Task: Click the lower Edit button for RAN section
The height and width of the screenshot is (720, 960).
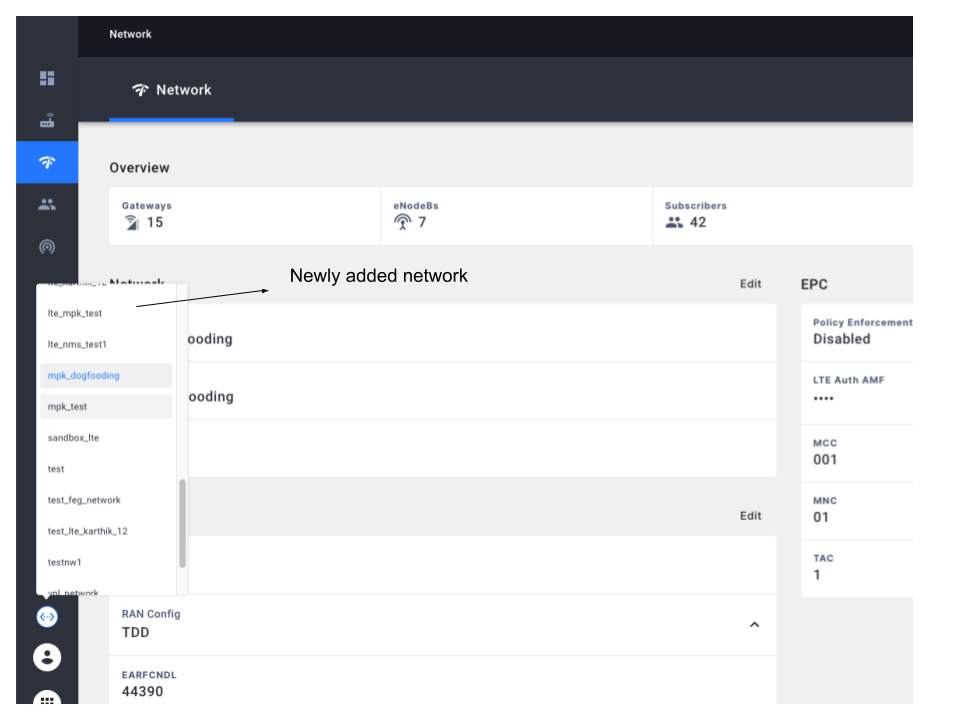Action: click(x=751, y=515)
